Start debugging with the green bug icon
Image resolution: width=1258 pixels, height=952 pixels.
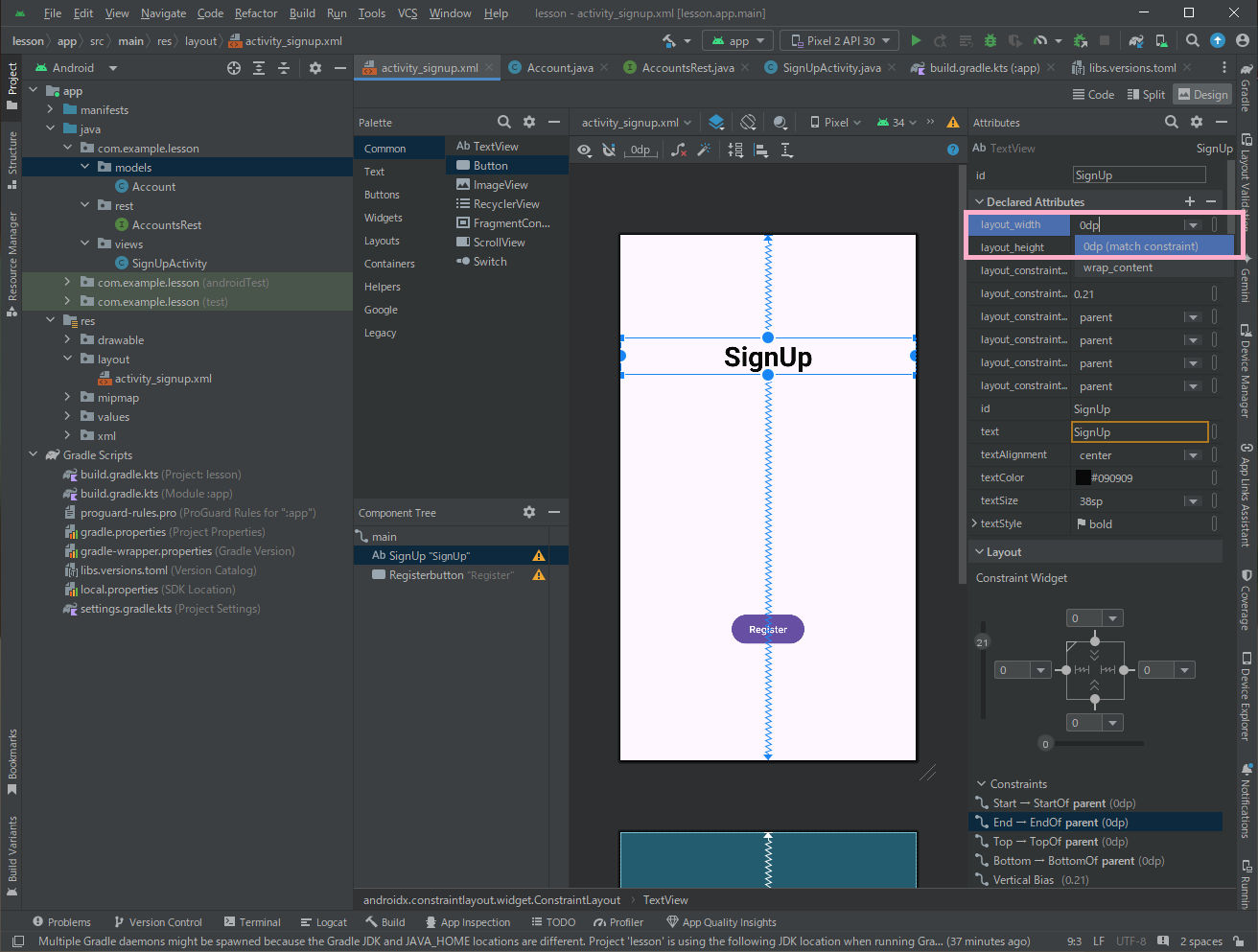pos(990,40)
